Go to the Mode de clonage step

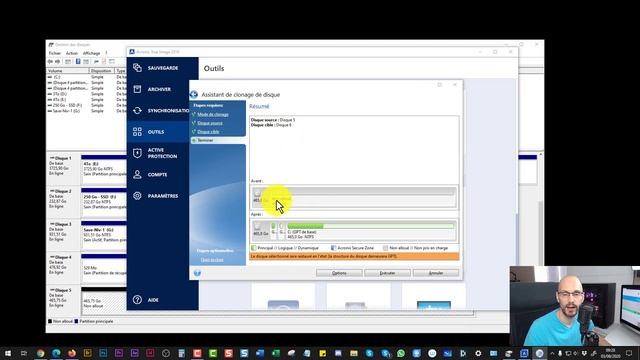(x=213, y=114)
